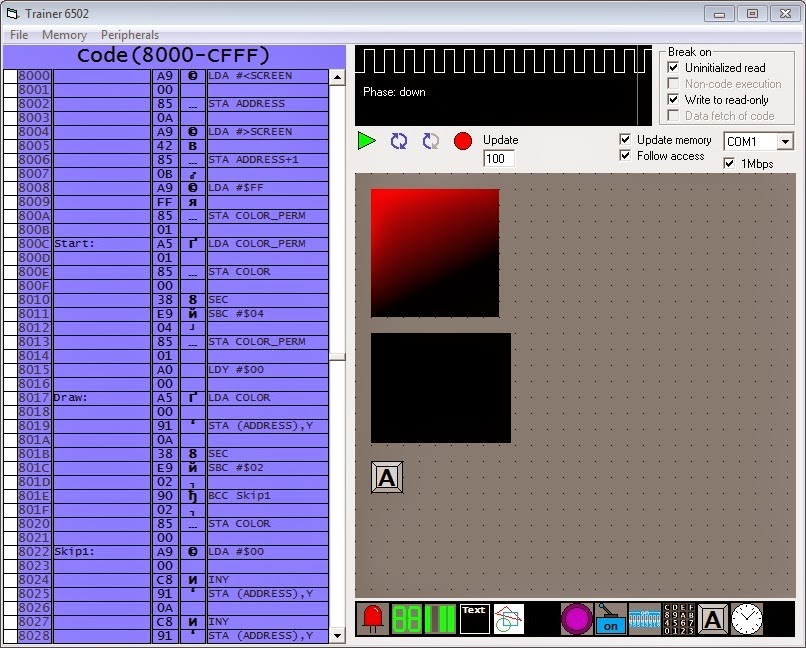
Task: Select the clock peripheral icon
Action: (746, 618)
